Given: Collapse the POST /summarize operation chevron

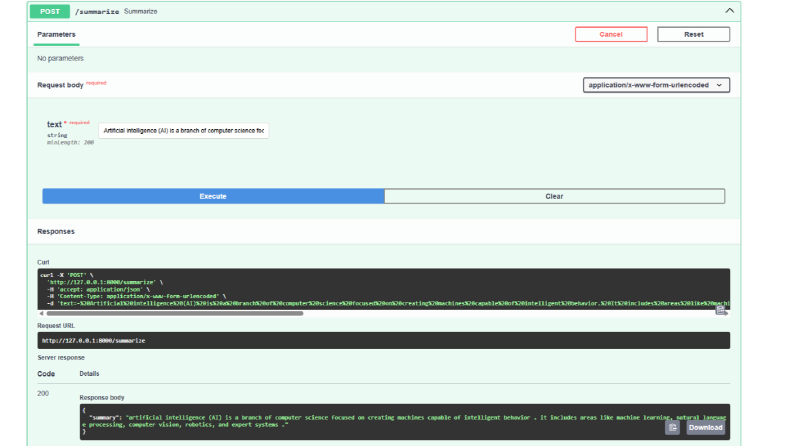Looking at the screenshot, I should [x=729, y=11].
